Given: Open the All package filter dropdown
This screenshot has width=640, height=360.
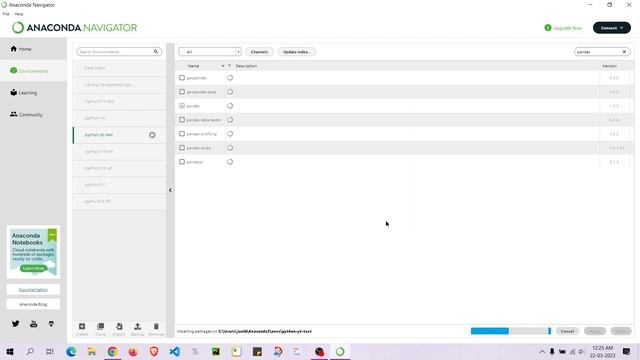Looking at the screenshot, I should (x=210, y=52).
